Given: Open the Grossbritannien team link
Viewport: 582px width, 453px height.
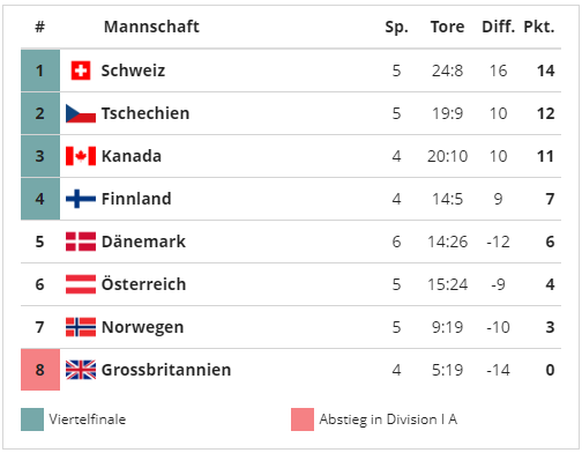Looking at the screenshot, I should point(166,370).
